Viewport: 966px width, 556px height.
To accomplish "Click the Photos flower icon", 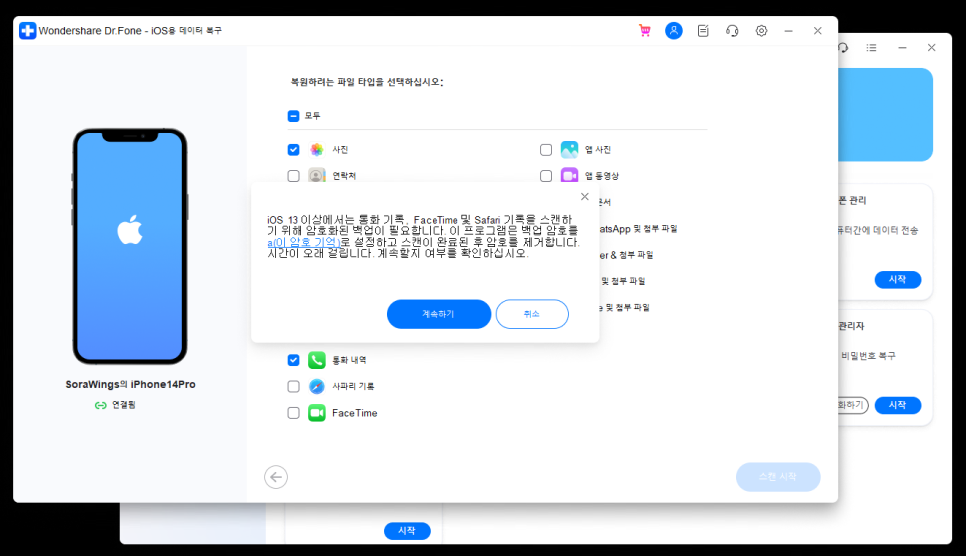I will pyautogui.click(x=317, y=150).
